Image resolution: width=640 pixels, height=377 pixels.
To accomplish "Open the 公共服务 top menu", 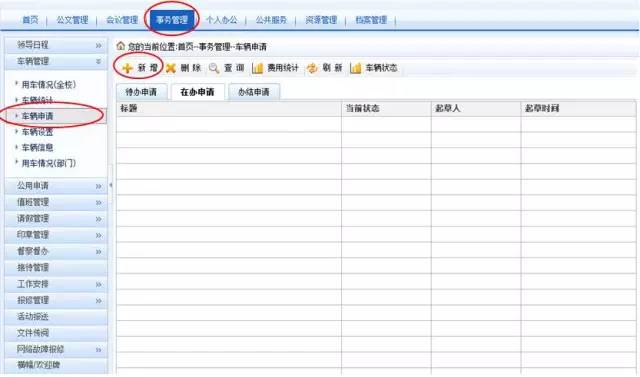I will pyautogui.click(x=271, y=20).
